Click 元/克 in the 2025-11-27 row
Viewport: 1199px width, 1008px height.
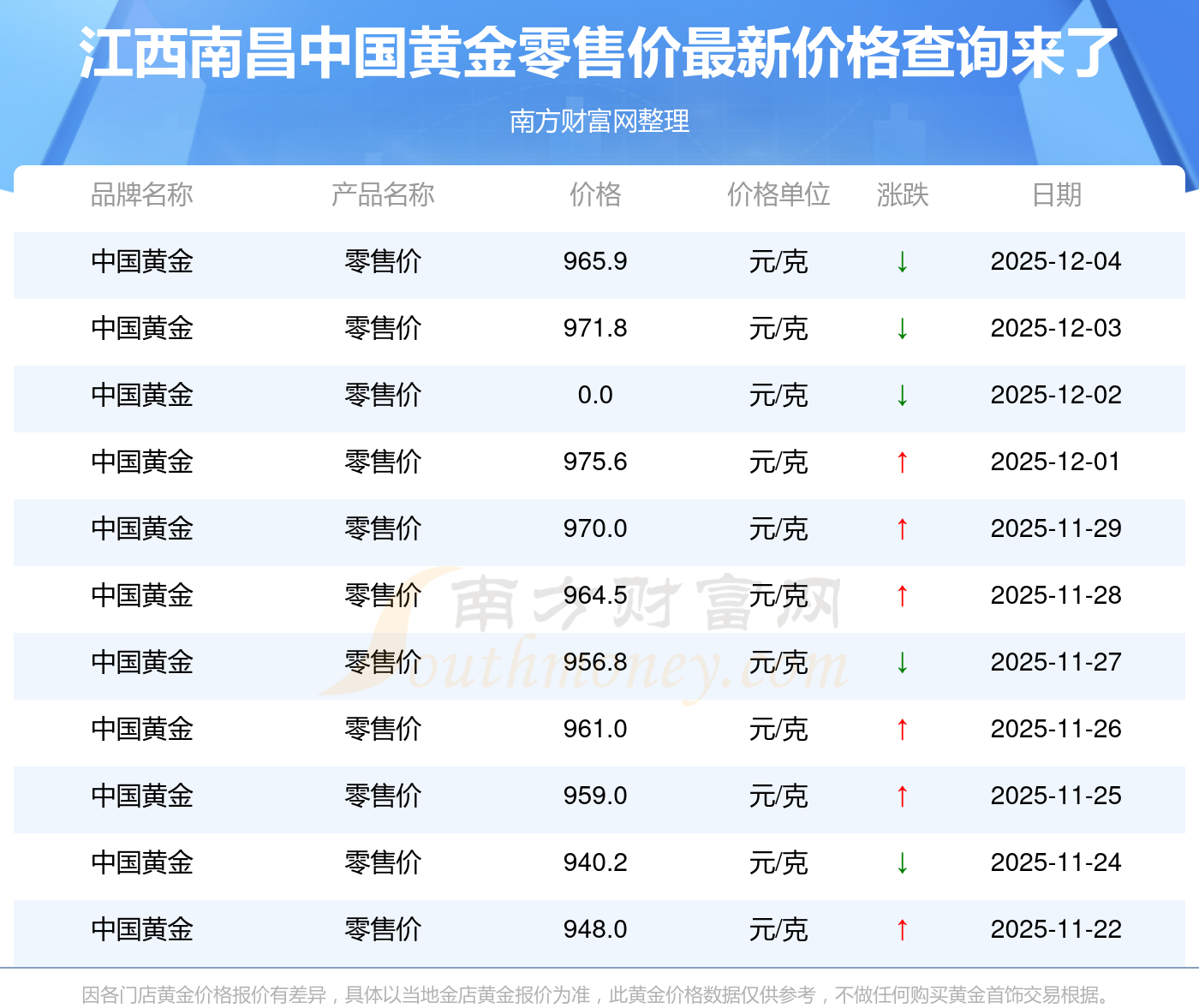[x=778, y=663]
